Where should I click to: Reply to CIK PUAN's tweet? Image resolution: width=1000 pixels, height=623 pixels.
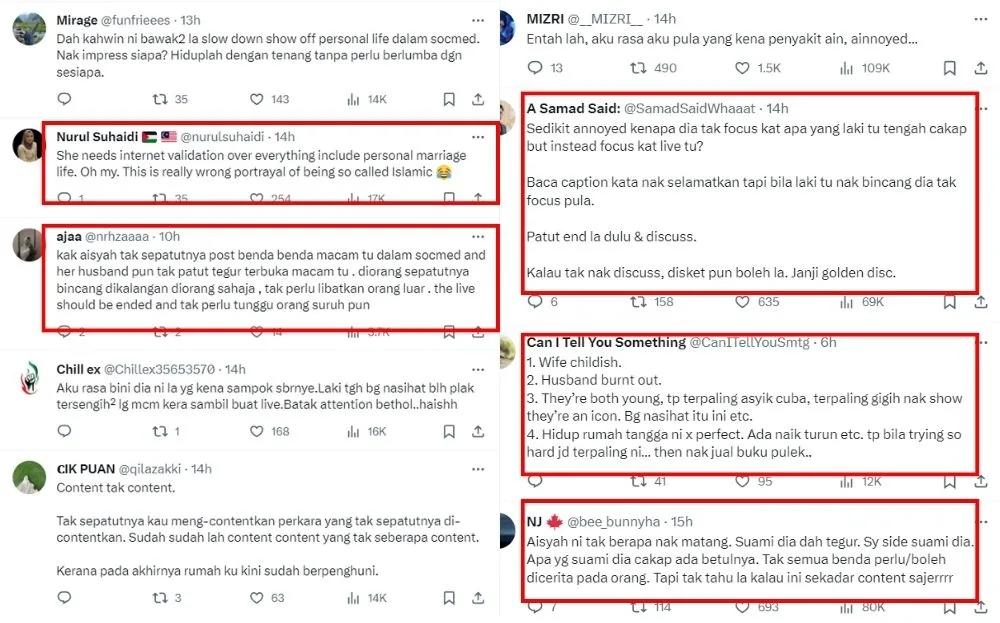64,598
